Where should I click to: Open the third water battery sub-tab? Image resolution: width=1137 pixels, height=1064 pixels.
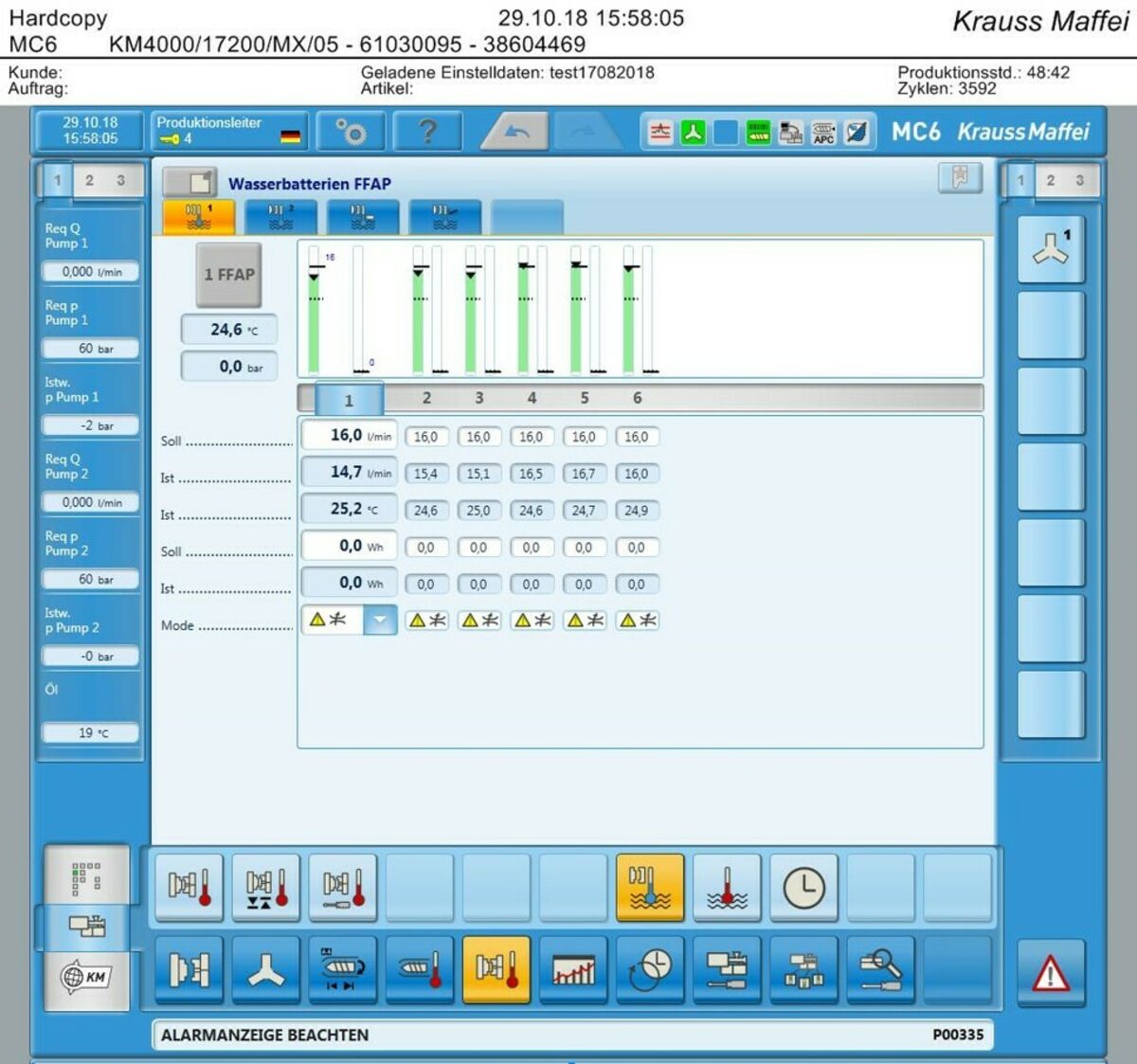click(363, 217)
